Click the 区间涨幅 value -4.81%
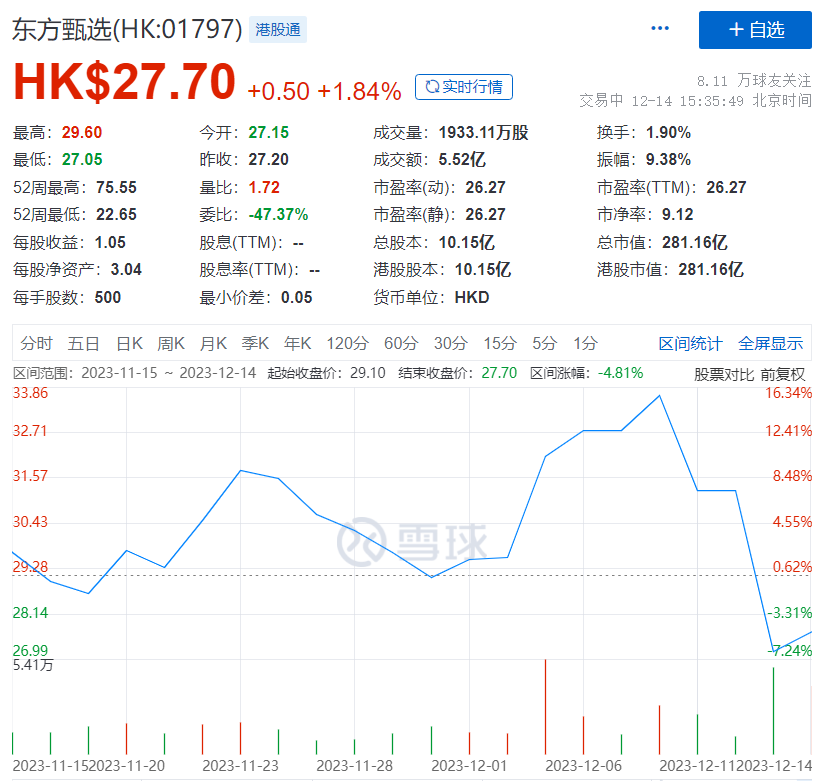 [620, 373]
